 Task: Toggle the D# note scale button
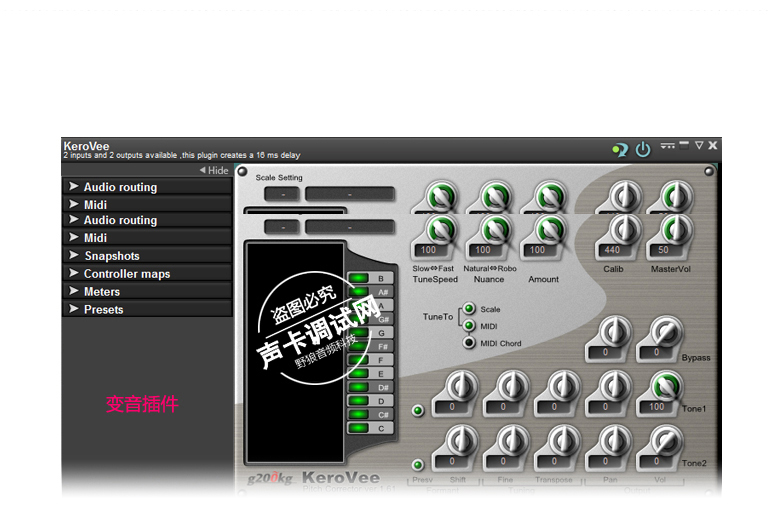370,387
